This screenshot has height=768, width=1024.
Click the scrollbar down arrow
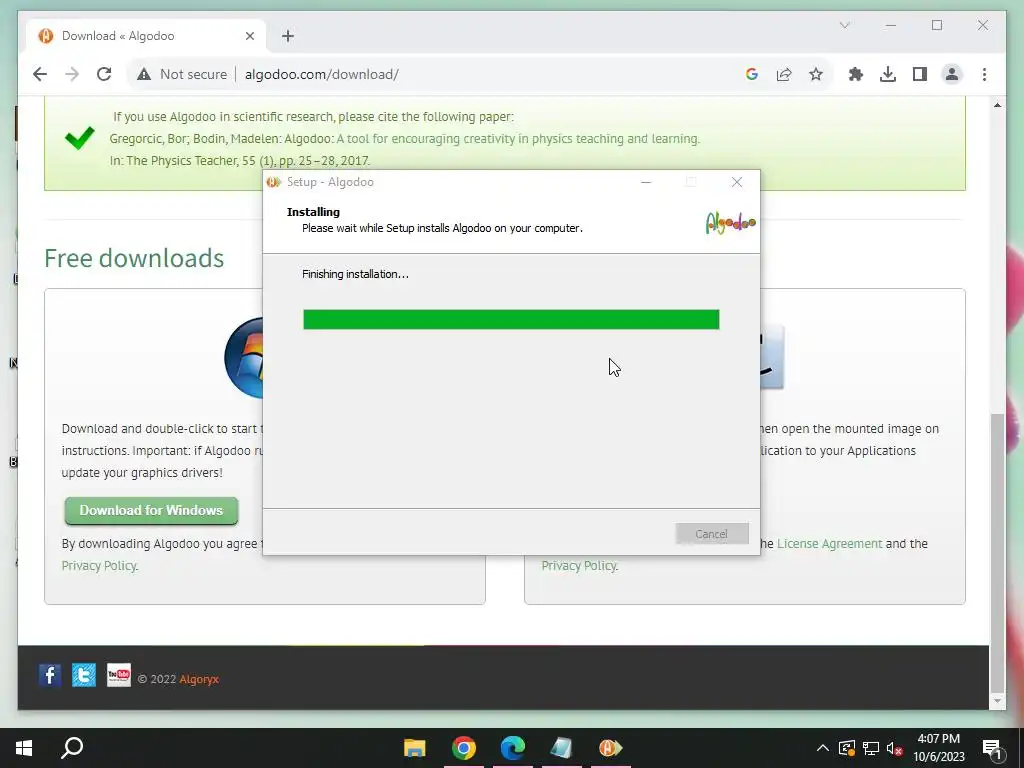(997, 701)
